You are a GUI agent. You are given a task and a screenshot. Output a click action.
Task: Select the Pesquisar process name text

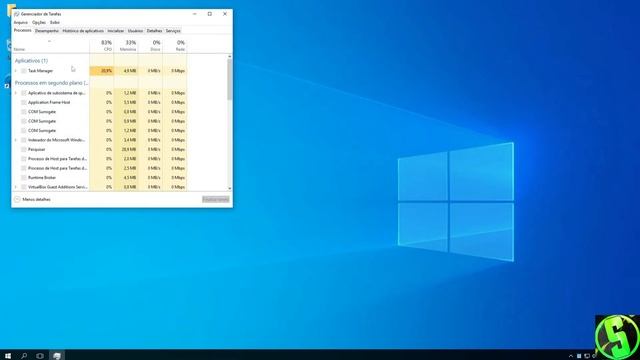coord(37,149)
